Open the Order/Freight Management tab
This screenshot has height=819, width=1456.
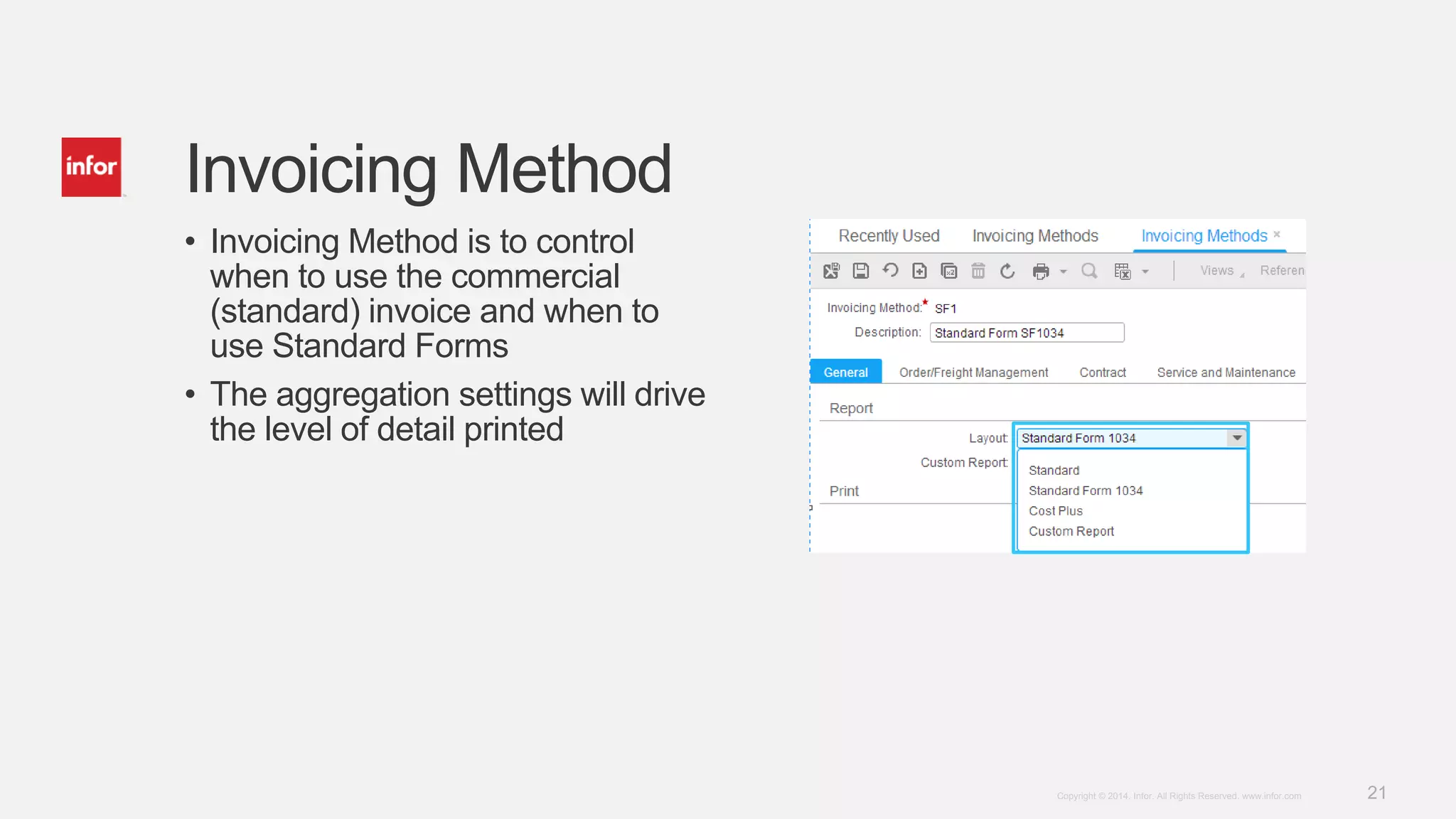point(973,373)
